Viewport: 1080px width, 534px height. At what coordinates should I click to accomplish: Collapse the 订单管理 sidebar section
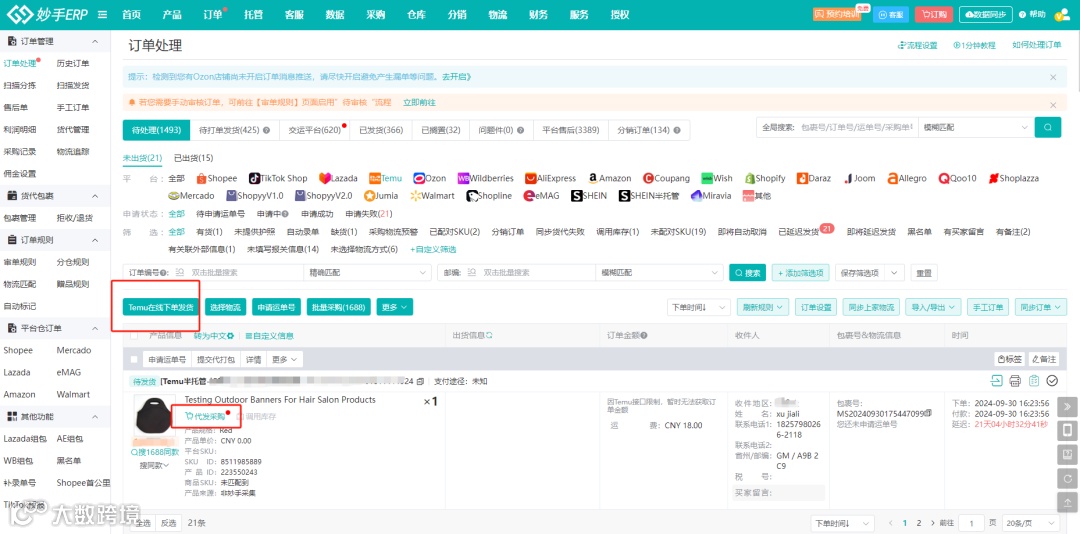click(96, 41)
